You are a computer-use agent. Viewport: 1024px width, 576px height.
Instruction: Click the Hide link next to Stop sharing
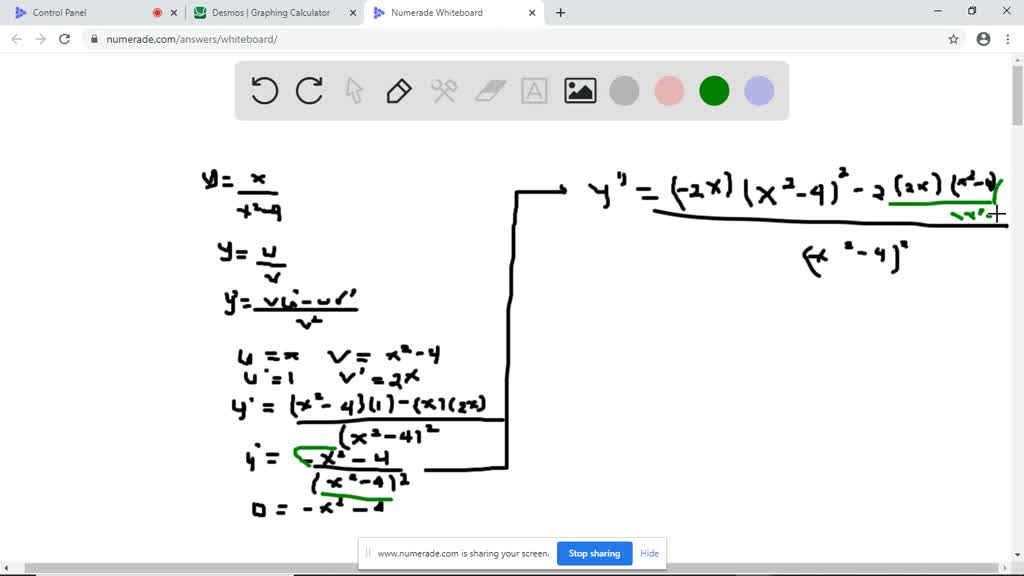point(649,553)
